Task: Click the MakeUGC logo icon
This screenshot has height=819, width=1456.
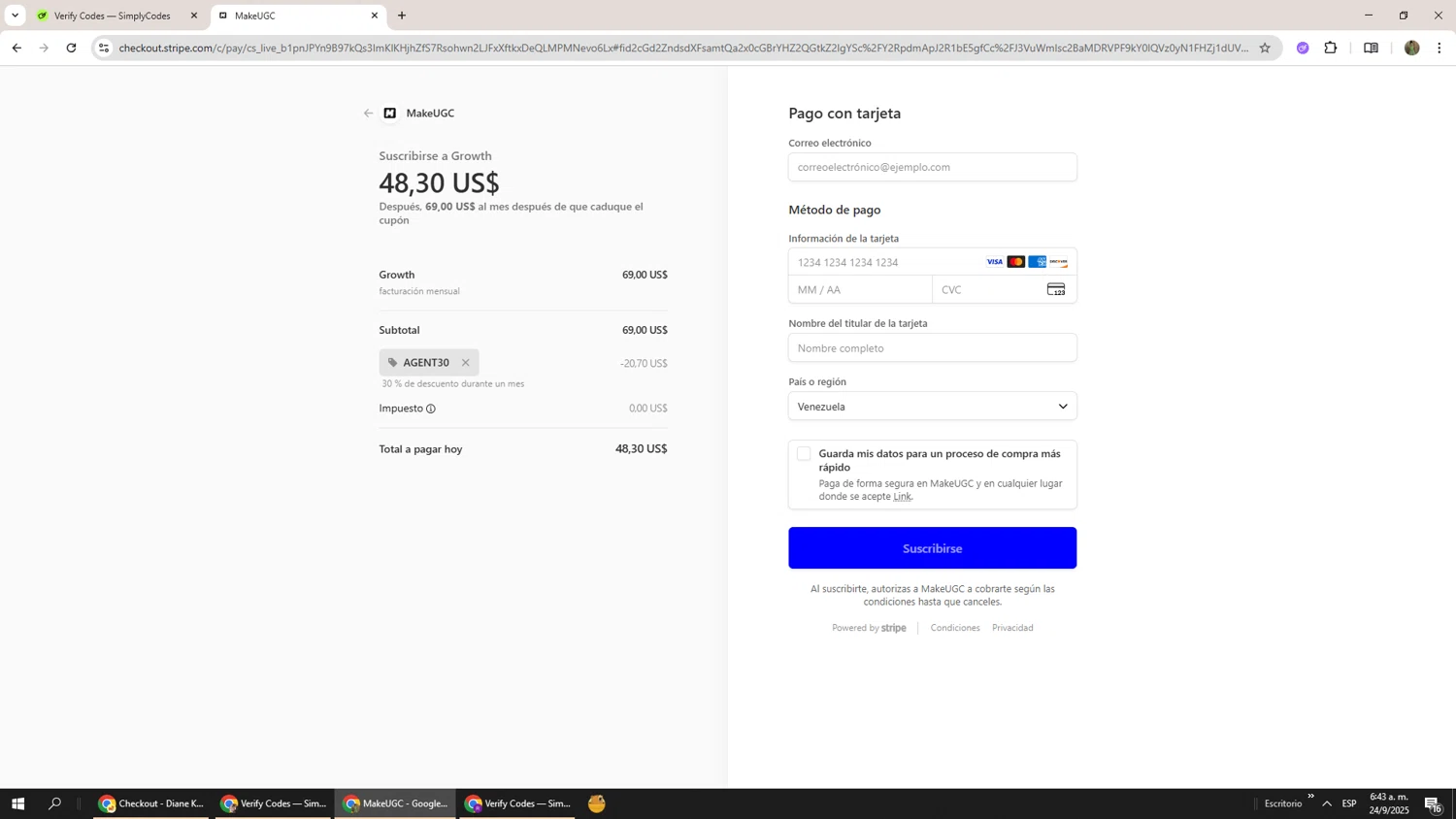Action: (390, 114)
